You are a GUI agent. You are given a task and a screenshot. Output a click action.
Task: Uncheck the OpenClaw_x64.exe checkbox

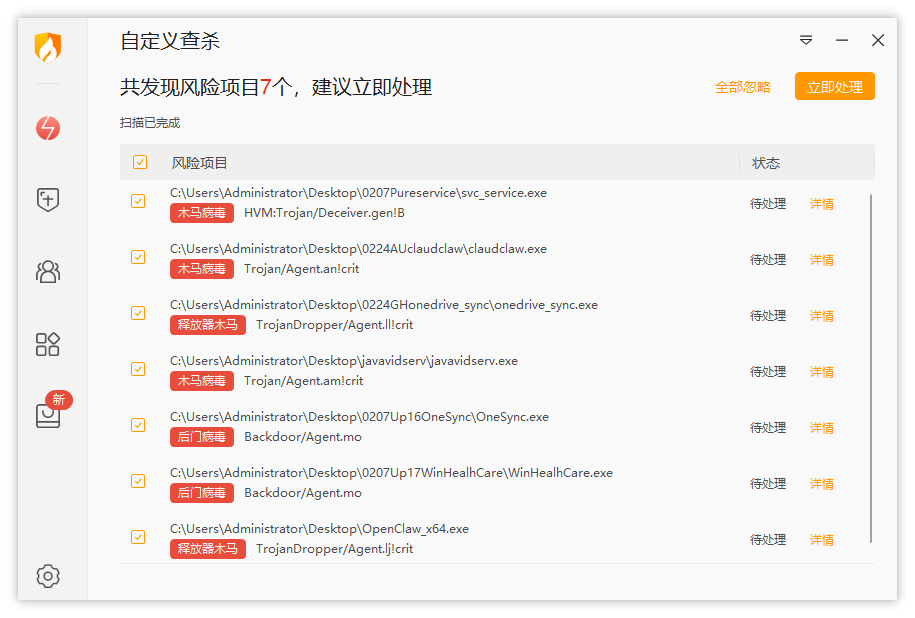pyautogui.click(x=138, y=537)
